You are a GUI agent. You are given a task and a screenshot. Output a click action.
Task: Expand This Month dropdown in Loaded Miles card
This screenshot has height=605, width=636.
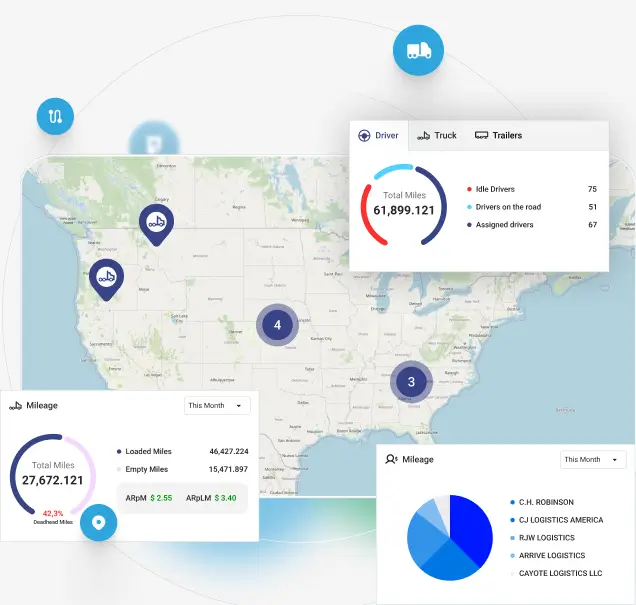click(x=217, y=405)
